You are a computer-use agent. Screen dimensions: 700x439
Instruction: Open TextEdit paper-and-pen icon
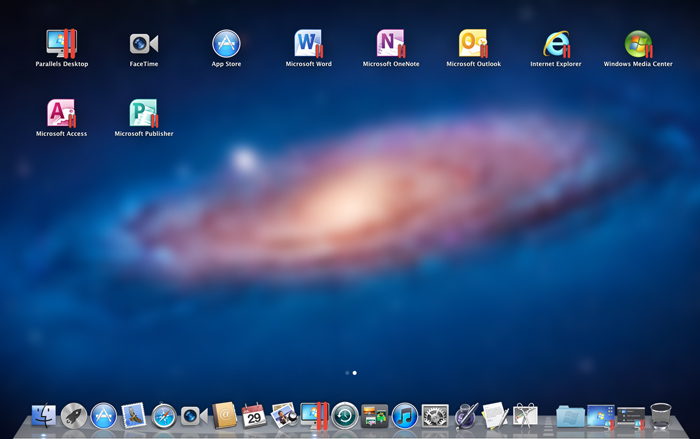coord(496,416)
